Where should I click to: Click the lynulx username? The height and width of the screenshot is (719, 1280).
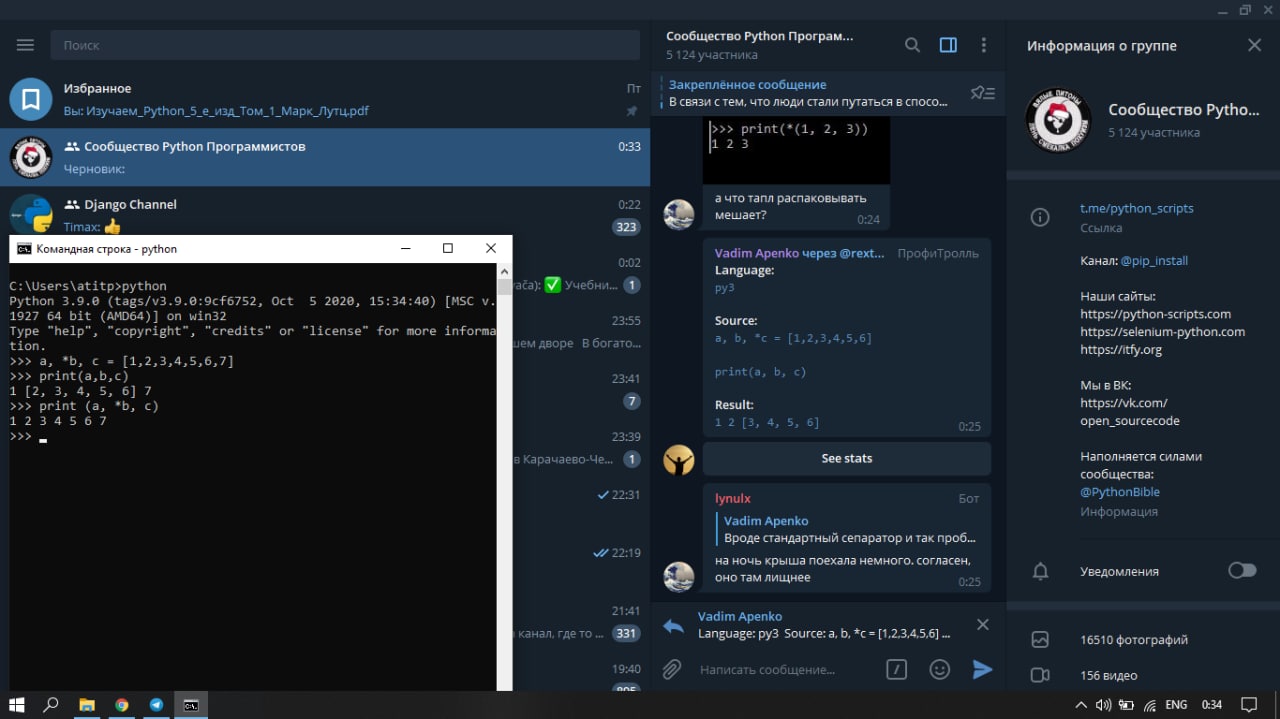pos(732,498)
